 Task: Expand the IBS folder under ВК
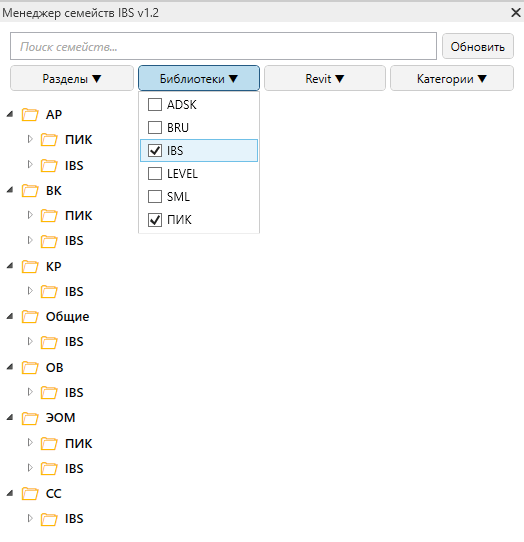[x=30, y=240]
